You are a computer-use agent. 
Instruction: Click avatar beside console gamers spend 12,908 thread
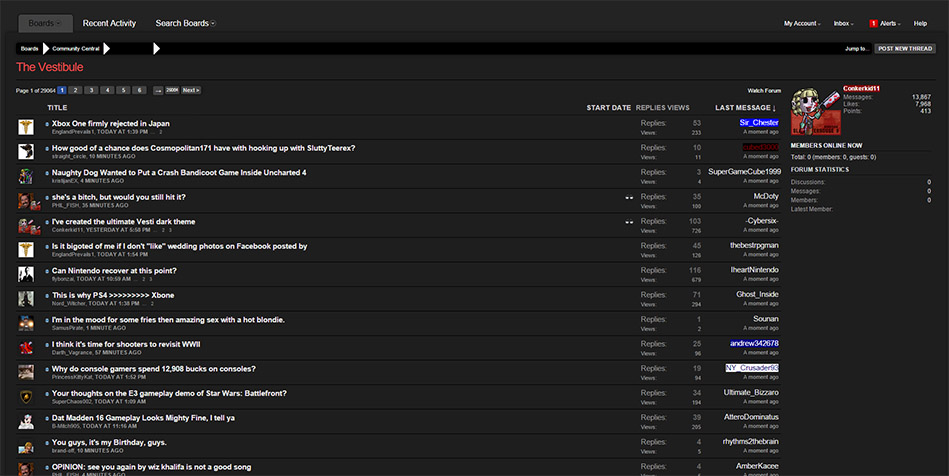pyautogui.click(x=25, y=372)
